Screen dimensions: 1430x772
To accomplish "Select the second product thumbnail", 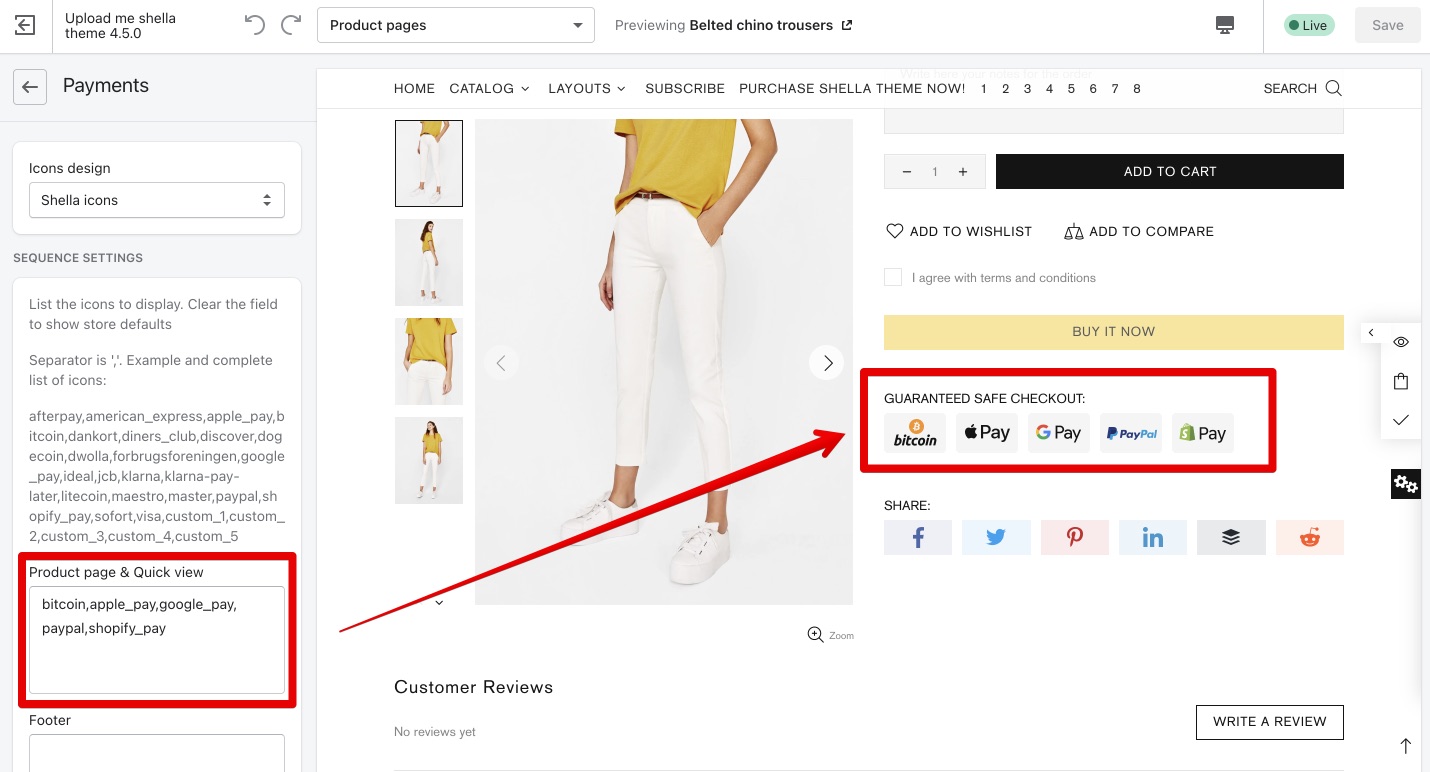I will [429, 262].
